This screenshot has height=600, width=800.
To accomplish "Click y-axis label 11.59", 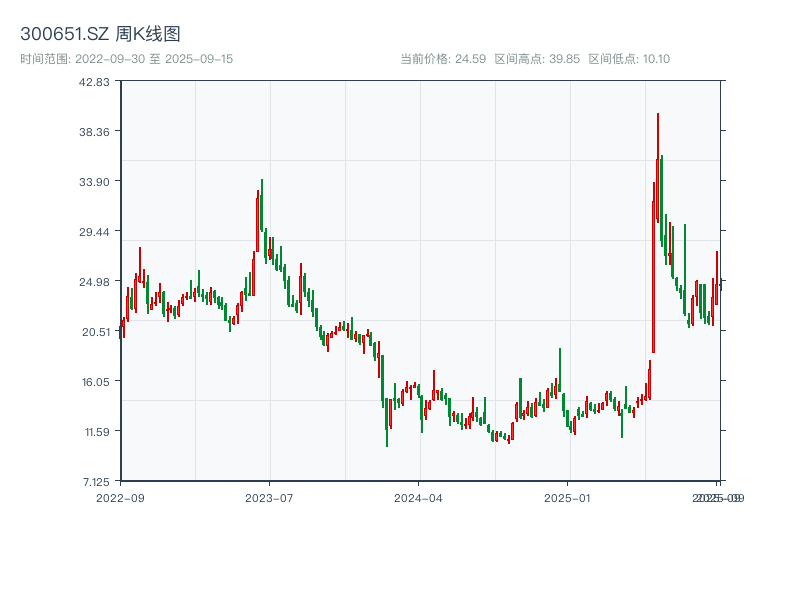I will (x=97, y=432).
